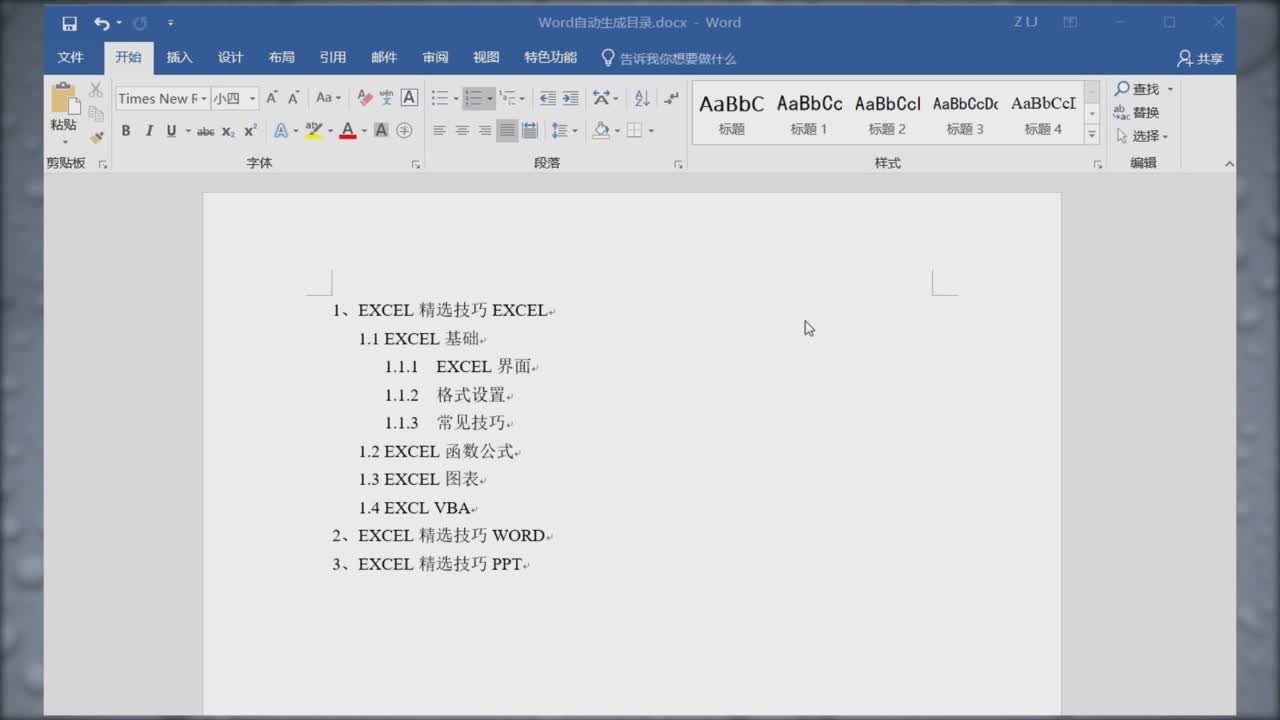The width and height of the screenshot is (1280, 720).
Task: Open the numbering list dropdown arrow
Action: click(x=490, y=98)
